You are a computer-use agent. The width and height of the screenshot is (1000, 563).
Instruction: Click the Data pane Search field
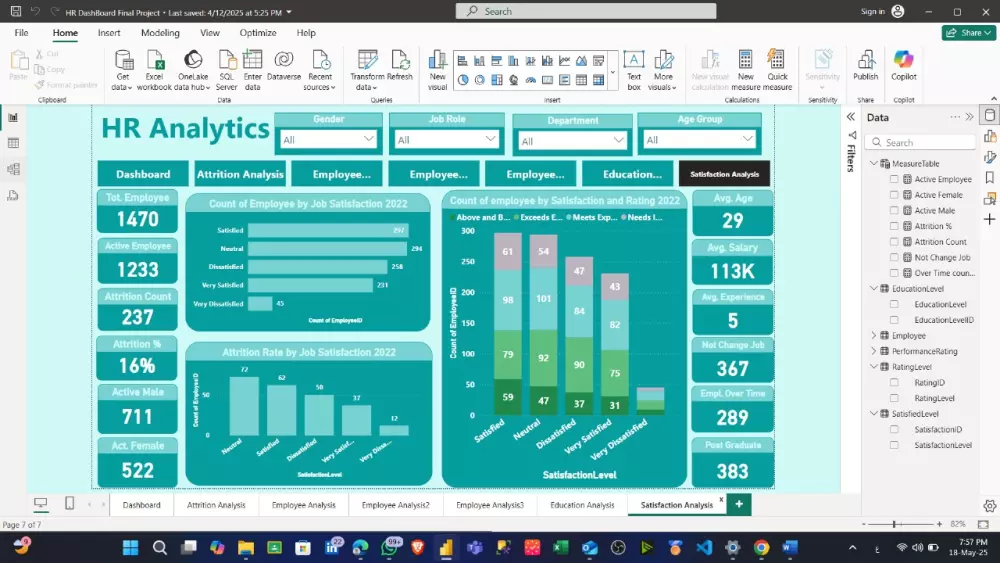[920, 142]
